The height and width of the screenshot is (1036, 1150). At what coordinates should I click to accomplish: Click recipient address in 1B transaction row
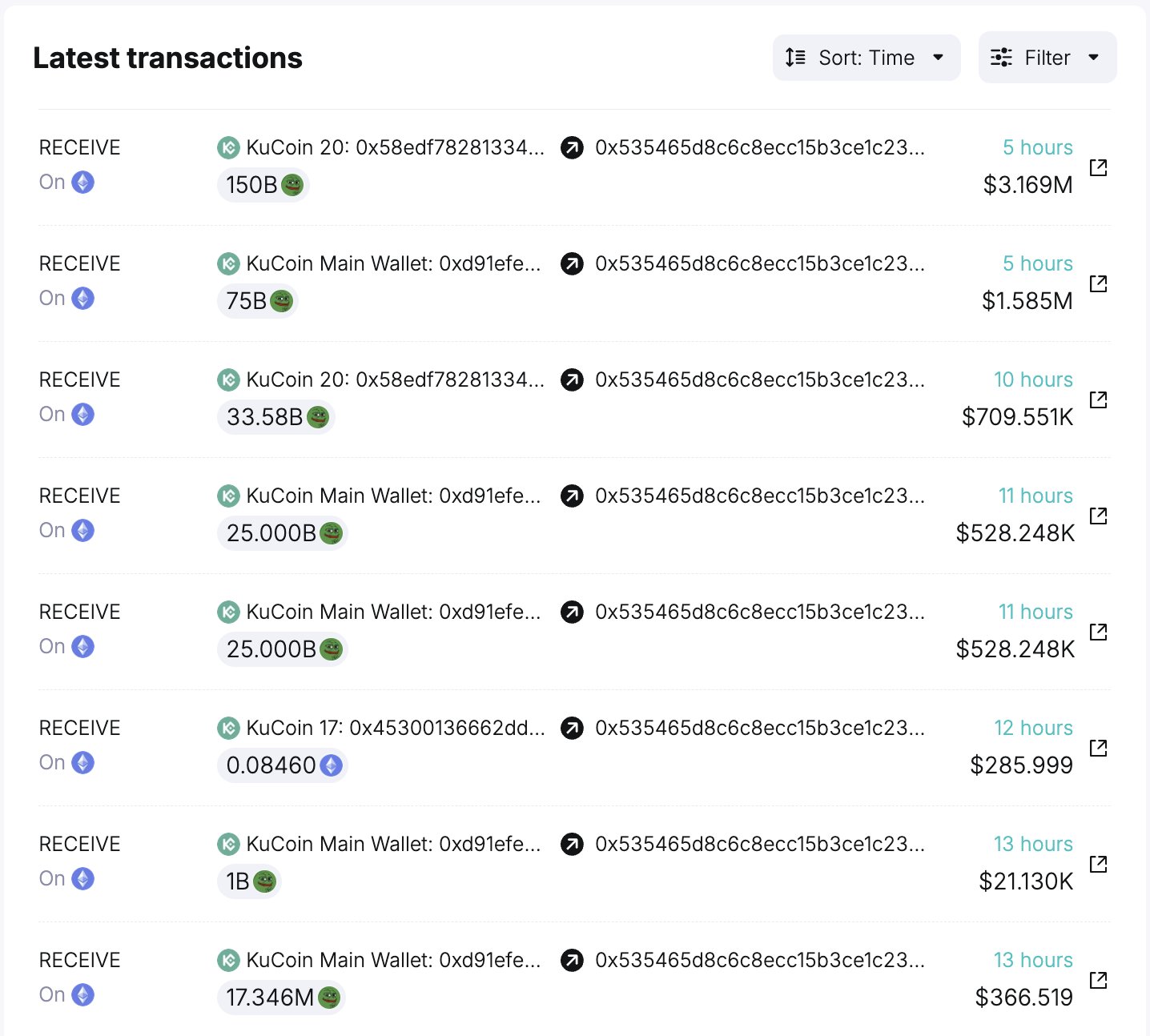(x=759, y=844)
